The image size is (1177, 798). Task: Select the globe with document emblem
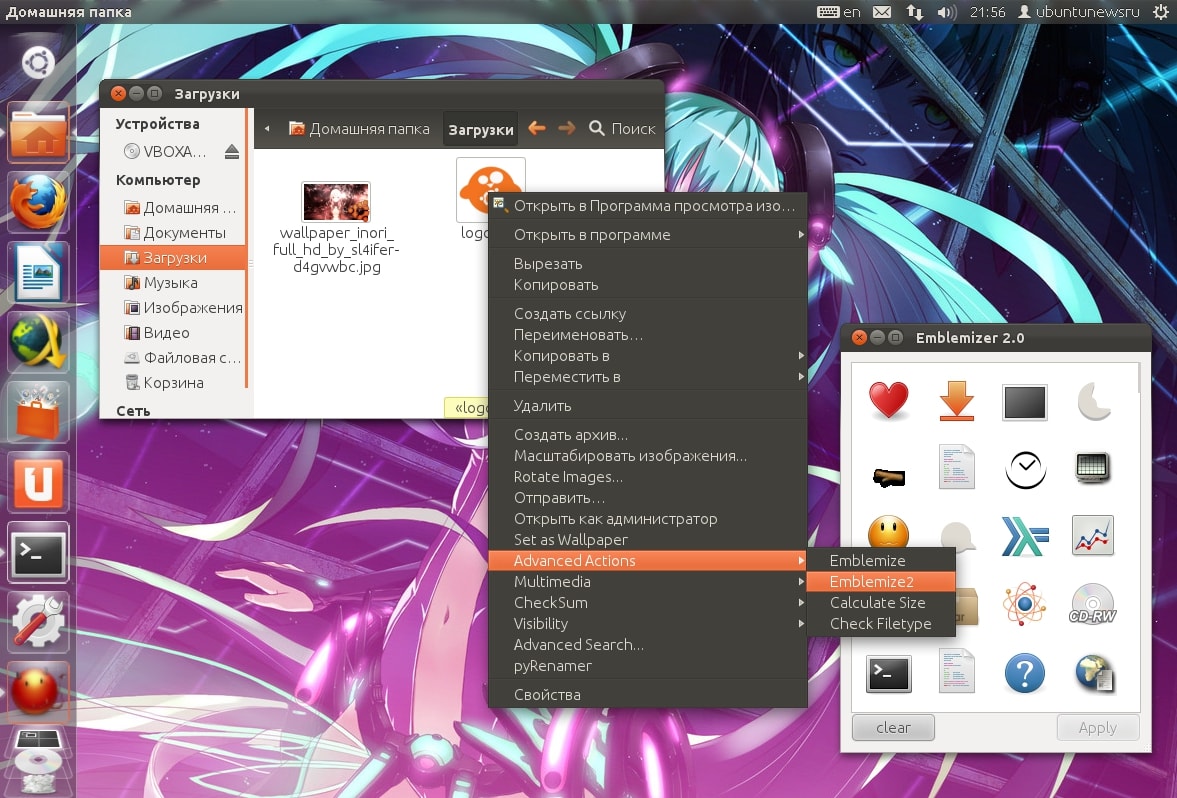click(x=1094, y=673)
